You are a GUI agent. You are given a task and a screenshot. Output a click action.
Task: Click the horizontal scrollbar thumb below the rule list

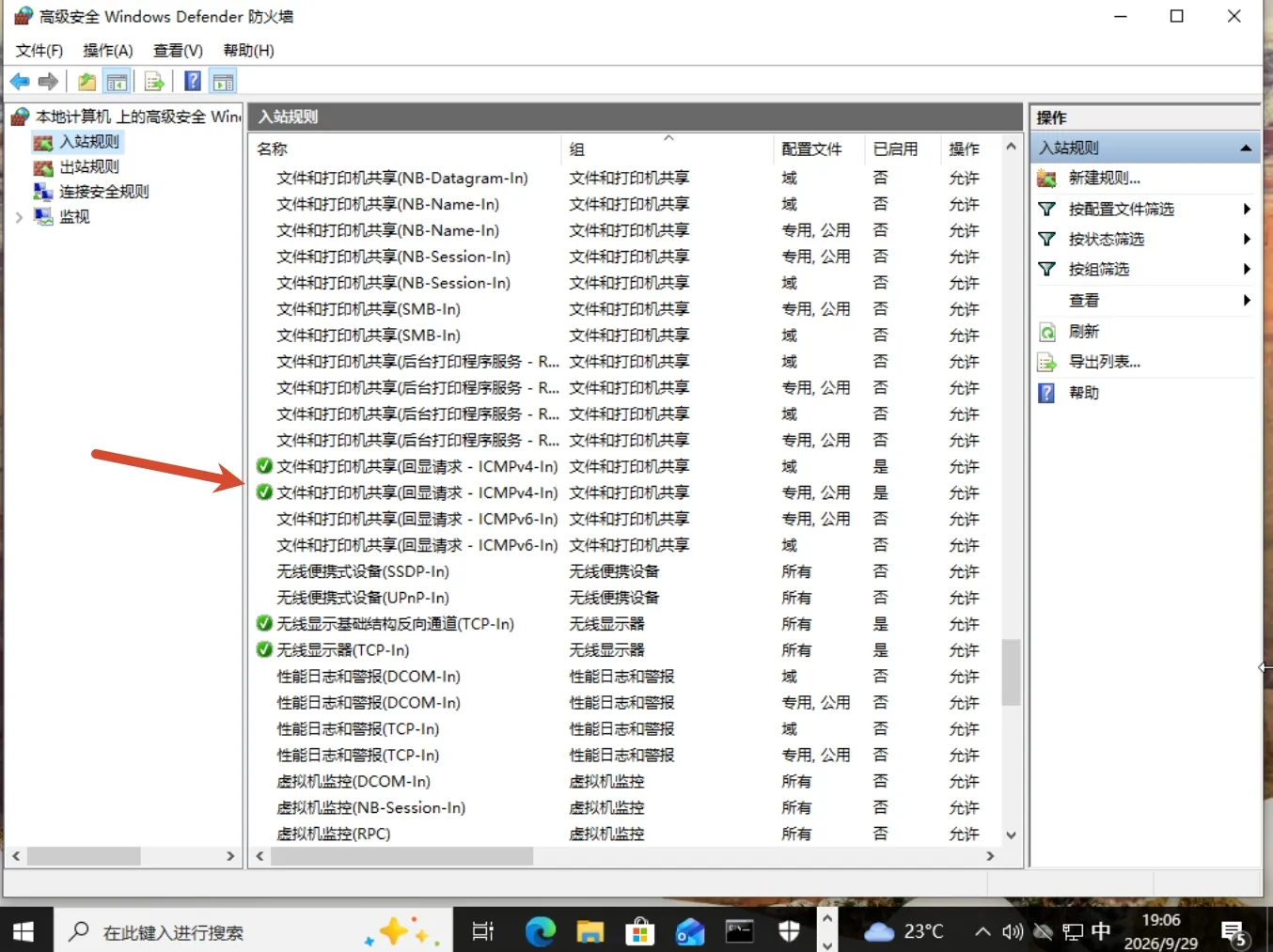coord(402,856)
